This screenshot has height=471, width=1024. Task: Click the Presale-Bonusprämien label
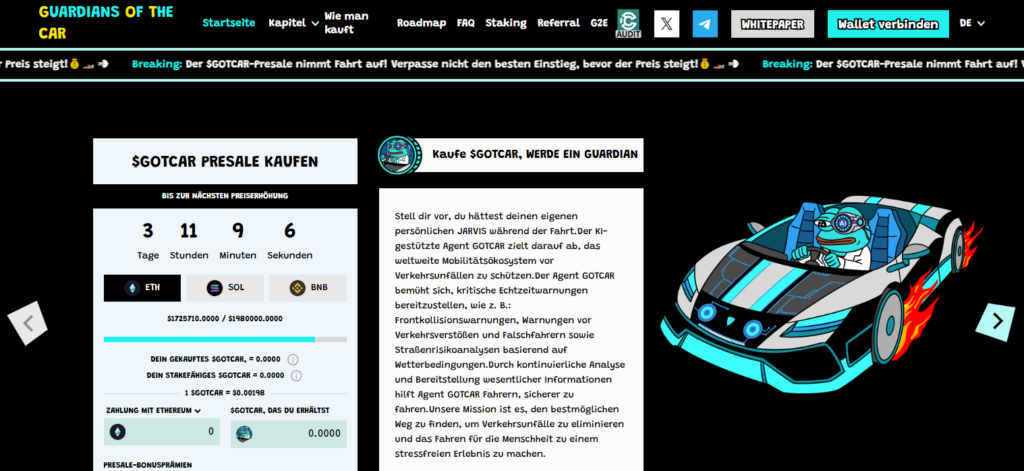coord(148,465)
